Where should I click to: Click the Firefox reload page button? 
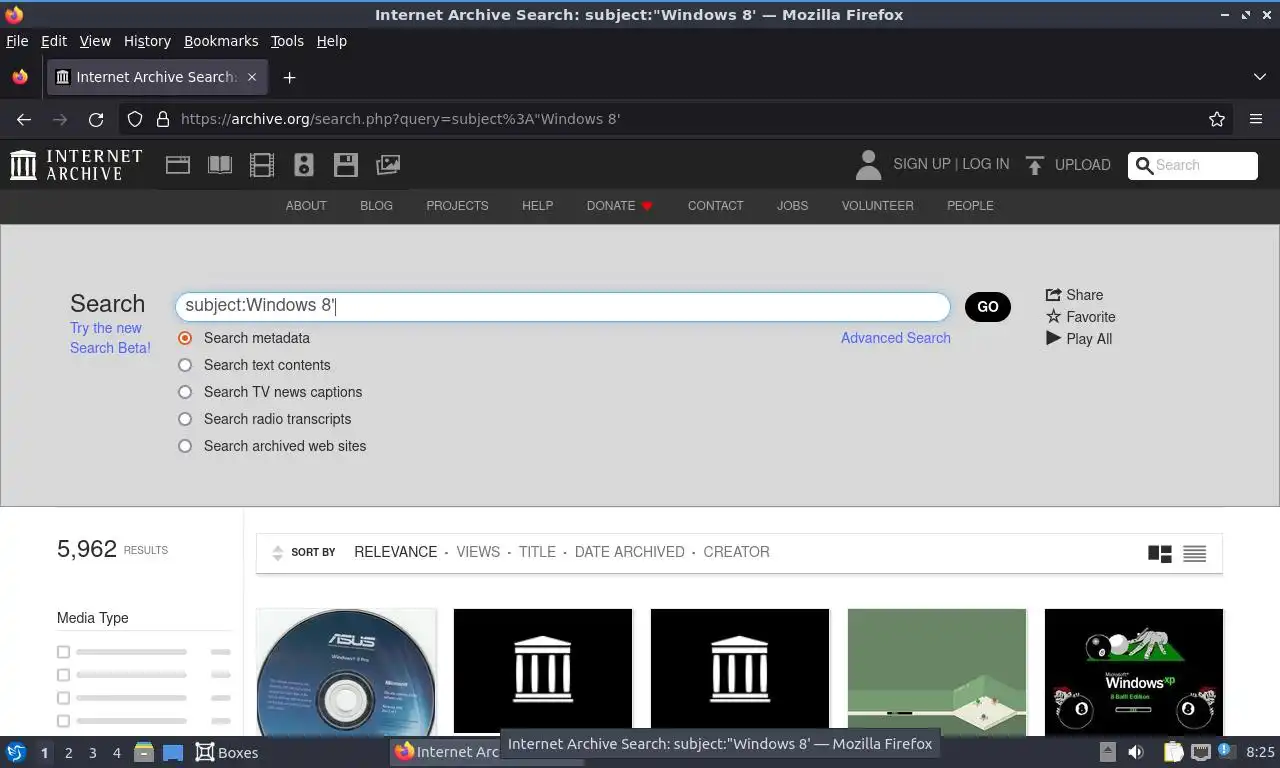(x=96, y=119)
